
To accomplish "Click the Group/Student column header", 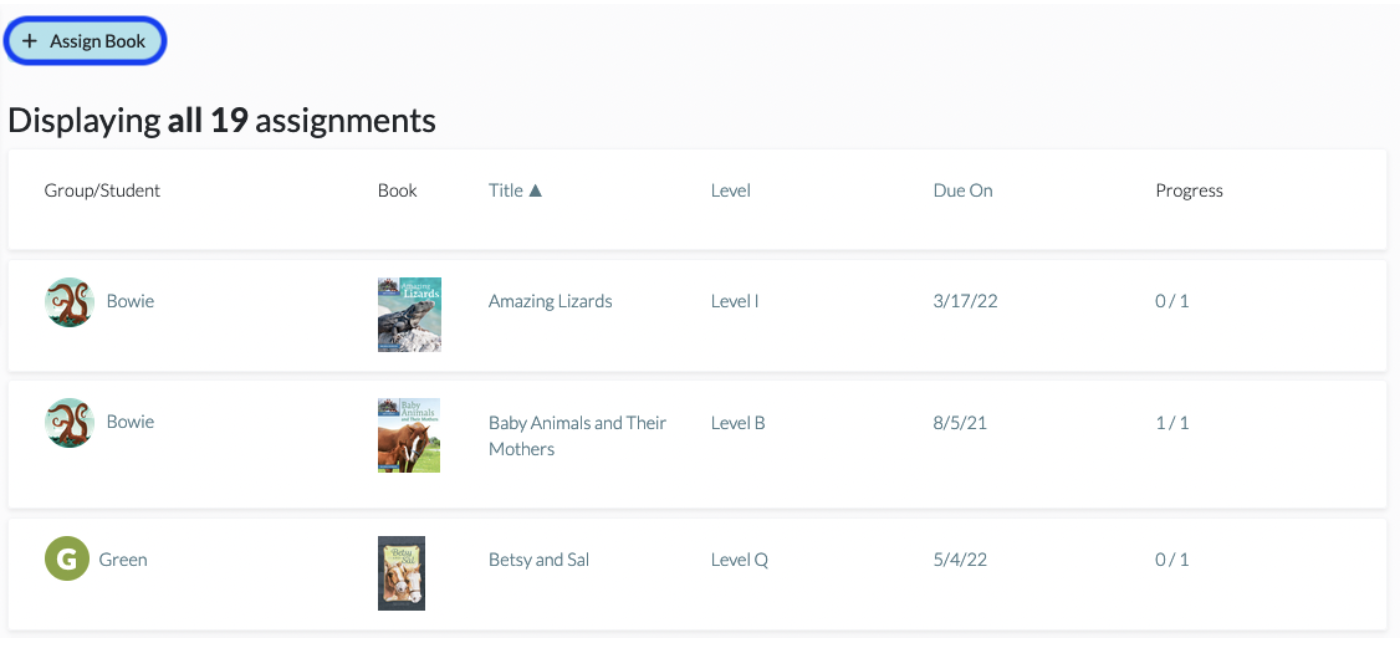I will coord(102,190).
